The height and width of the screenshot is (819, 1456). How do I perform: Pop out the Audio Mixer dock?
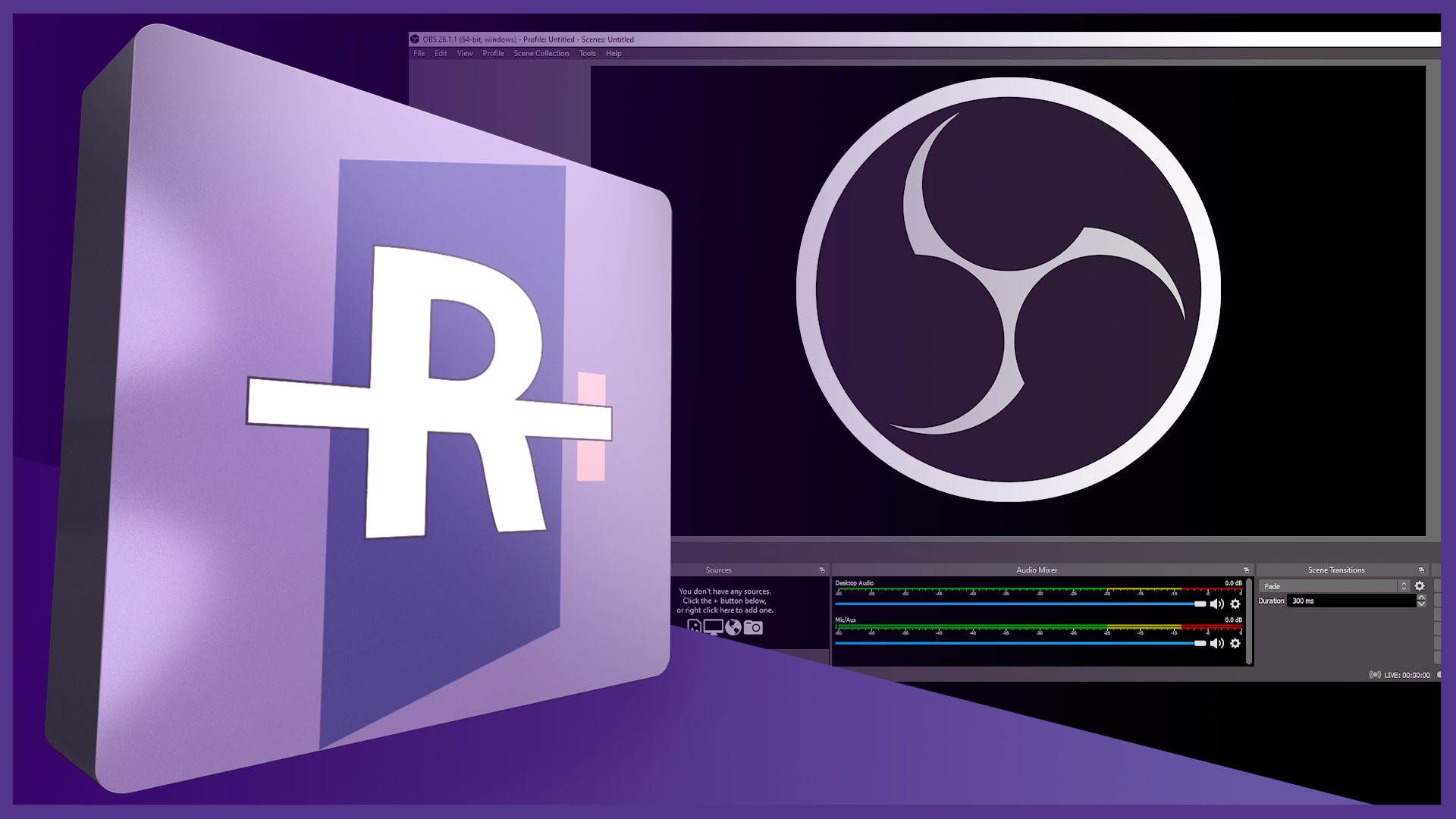(1246, 570)
